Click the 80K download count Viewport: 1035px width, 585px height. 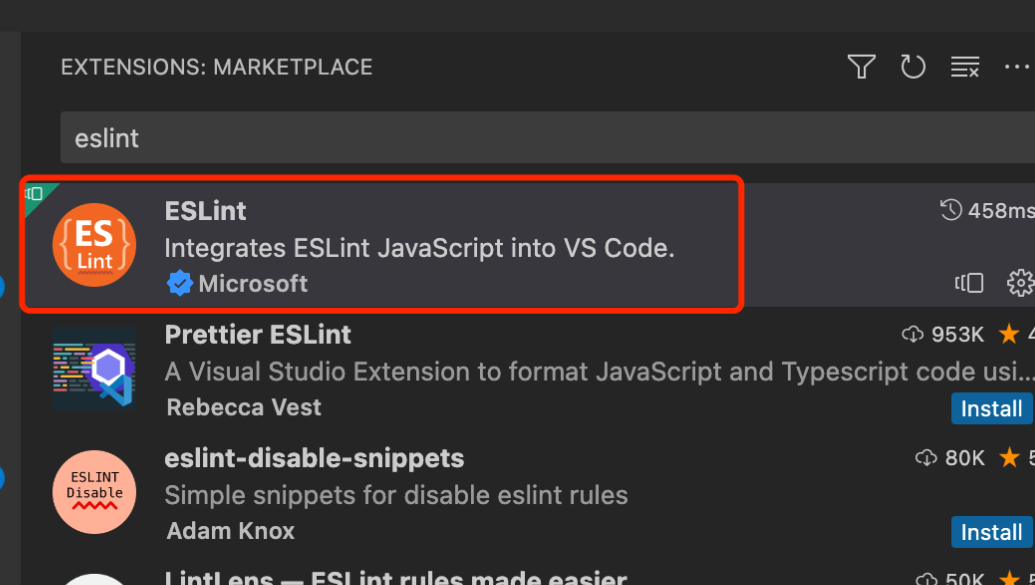pyautogui.click(x=965, y=458)
